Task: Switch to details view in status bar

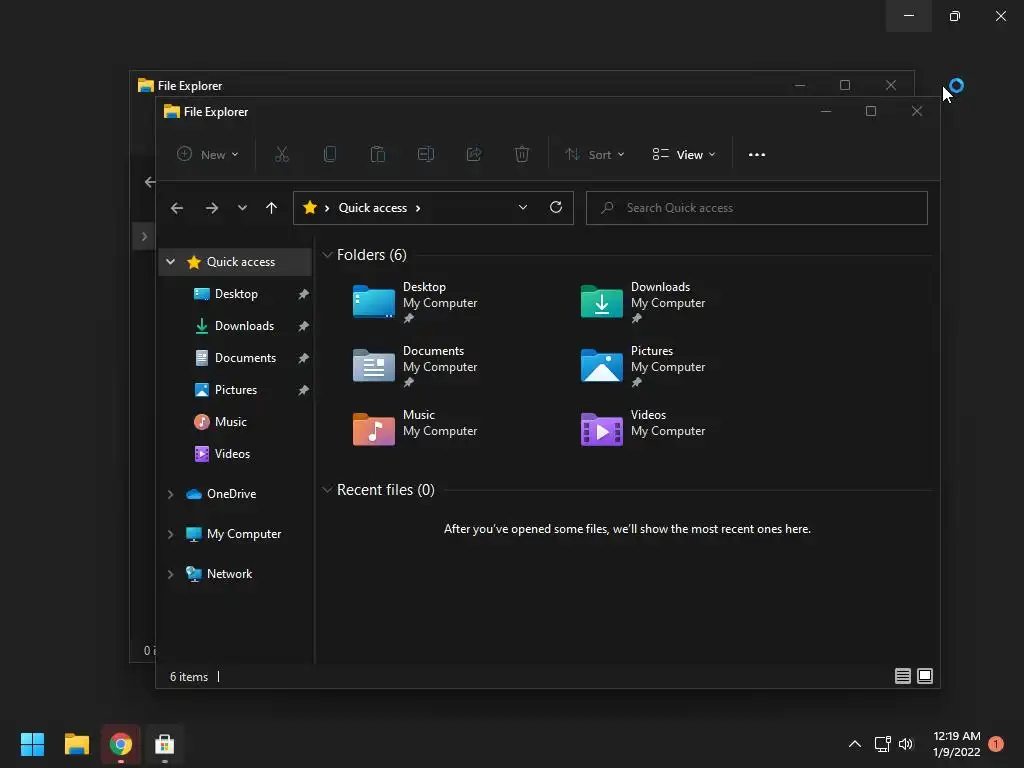Action: (x=903, y=676)
